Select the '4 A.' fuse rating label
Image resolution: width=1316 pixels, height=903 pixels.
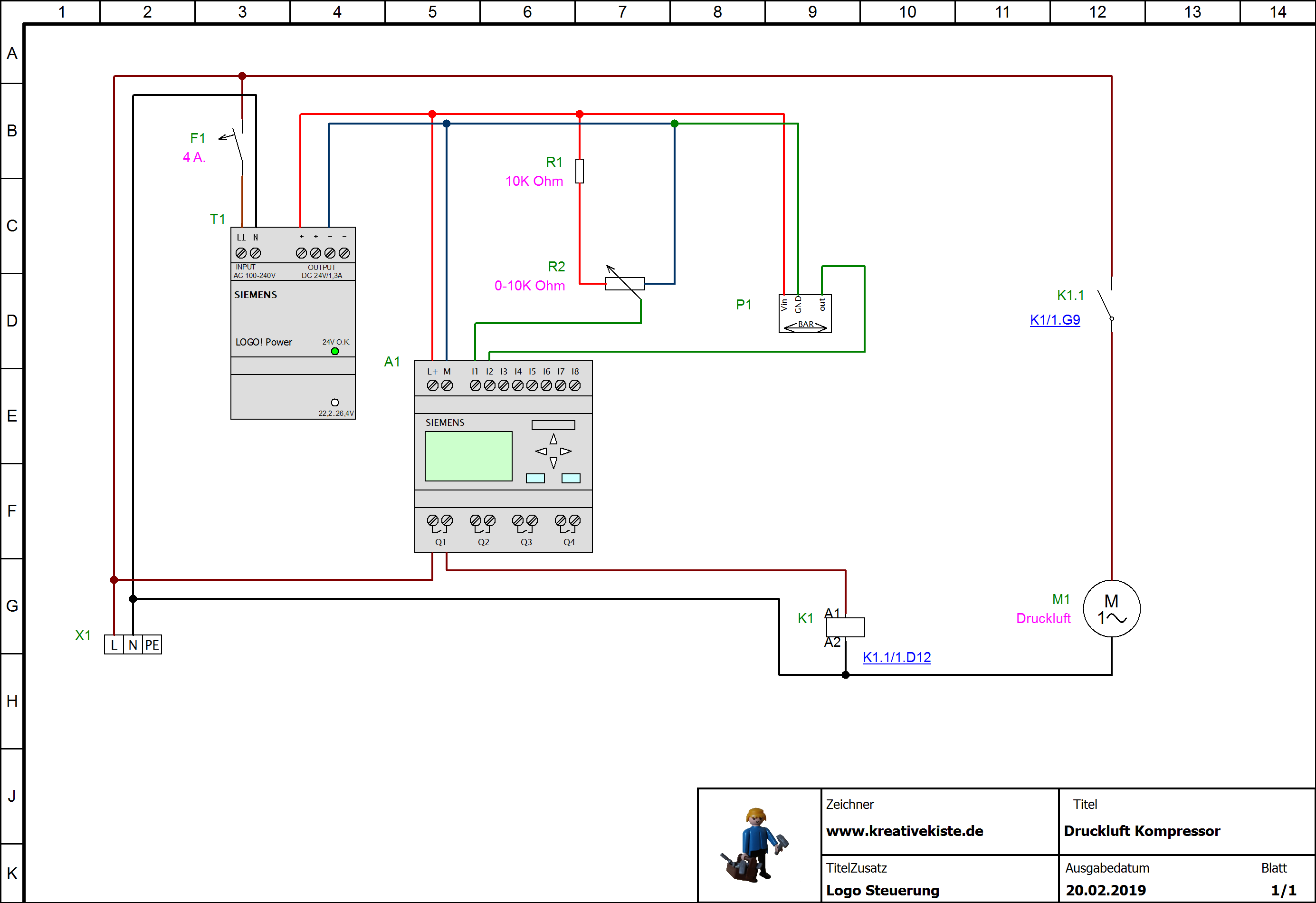[x=194, y=157]
